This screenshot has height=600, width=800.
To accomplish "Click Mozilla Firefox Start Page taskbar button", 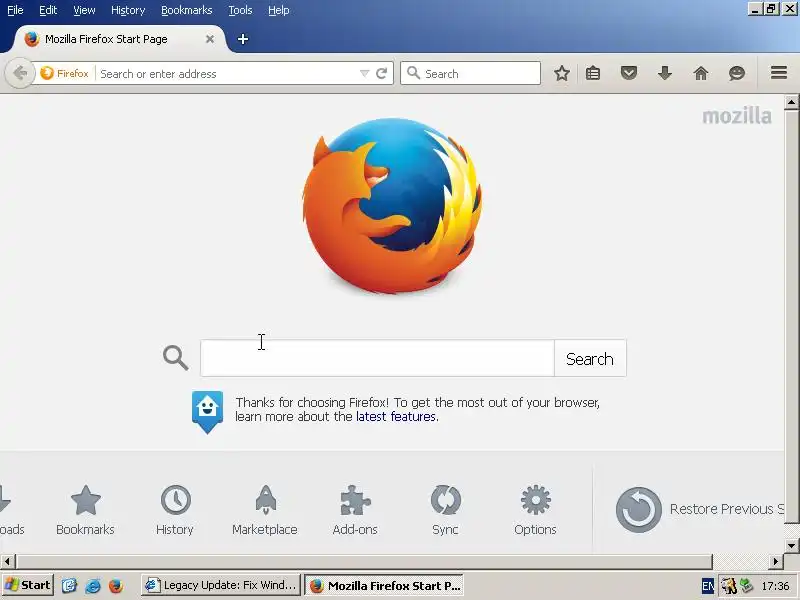I will [384, 585].
